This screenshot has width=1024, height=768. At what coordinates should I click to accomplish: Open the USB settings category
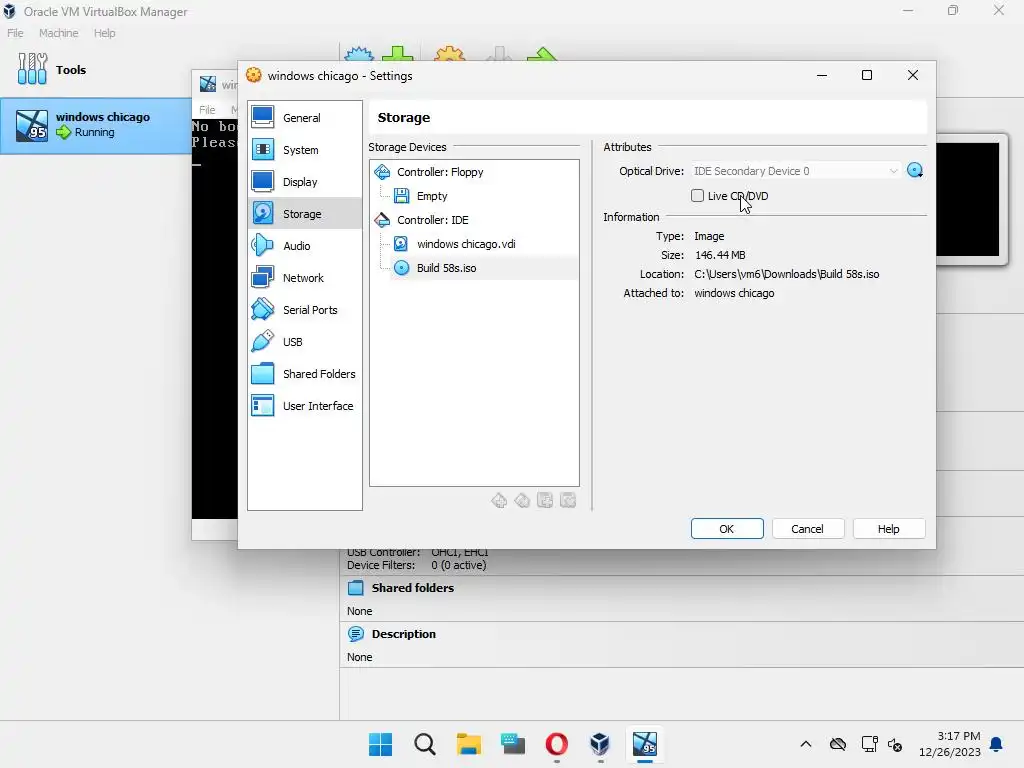coord(304,342)
